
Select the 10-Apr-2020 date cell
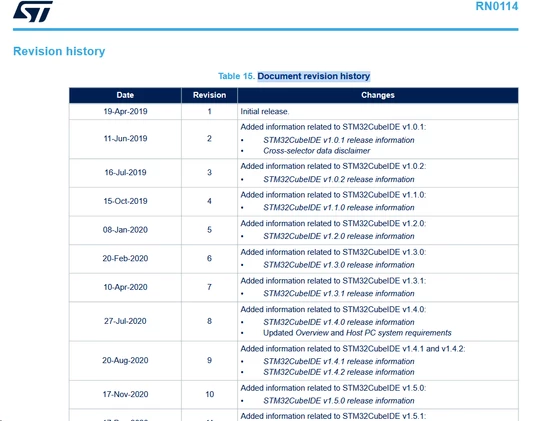125,287
